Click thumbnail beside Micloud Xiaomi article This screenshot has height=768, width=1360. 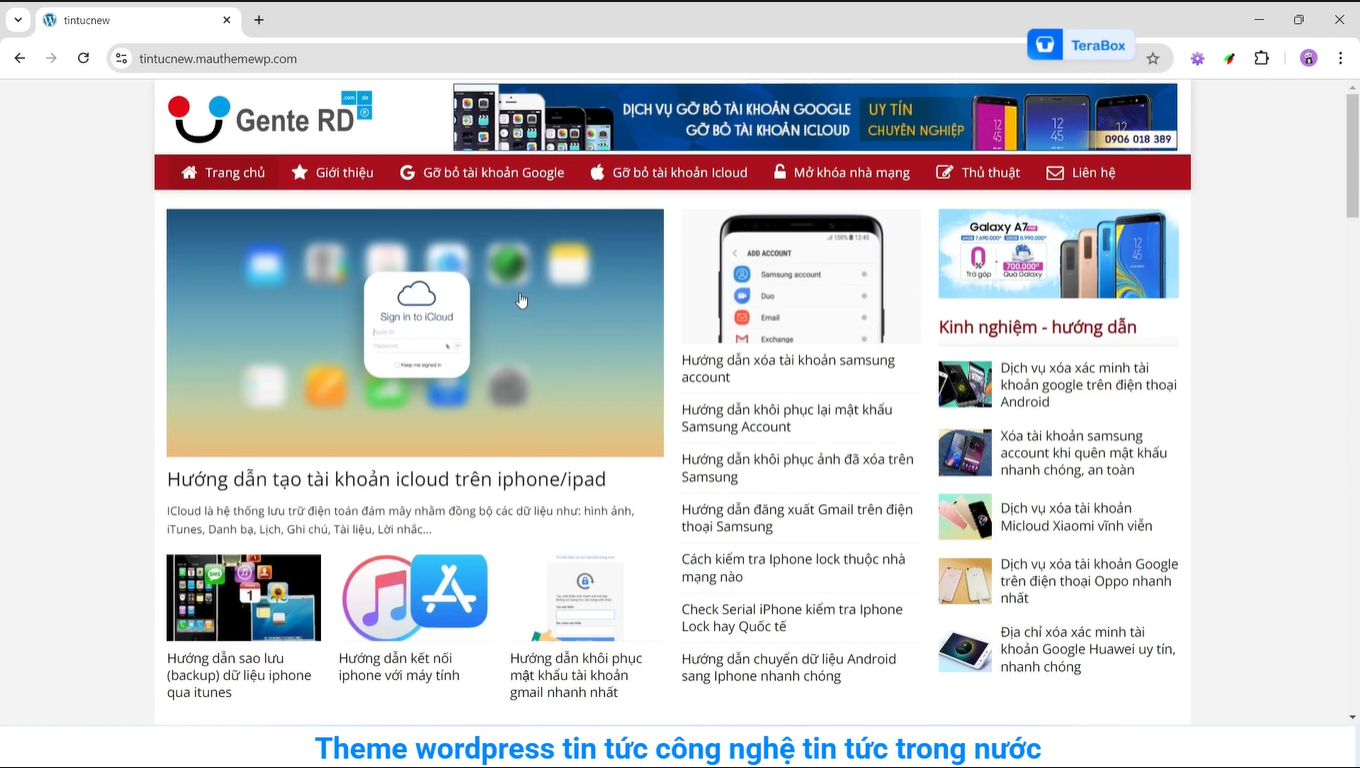(x=965, y=517)
